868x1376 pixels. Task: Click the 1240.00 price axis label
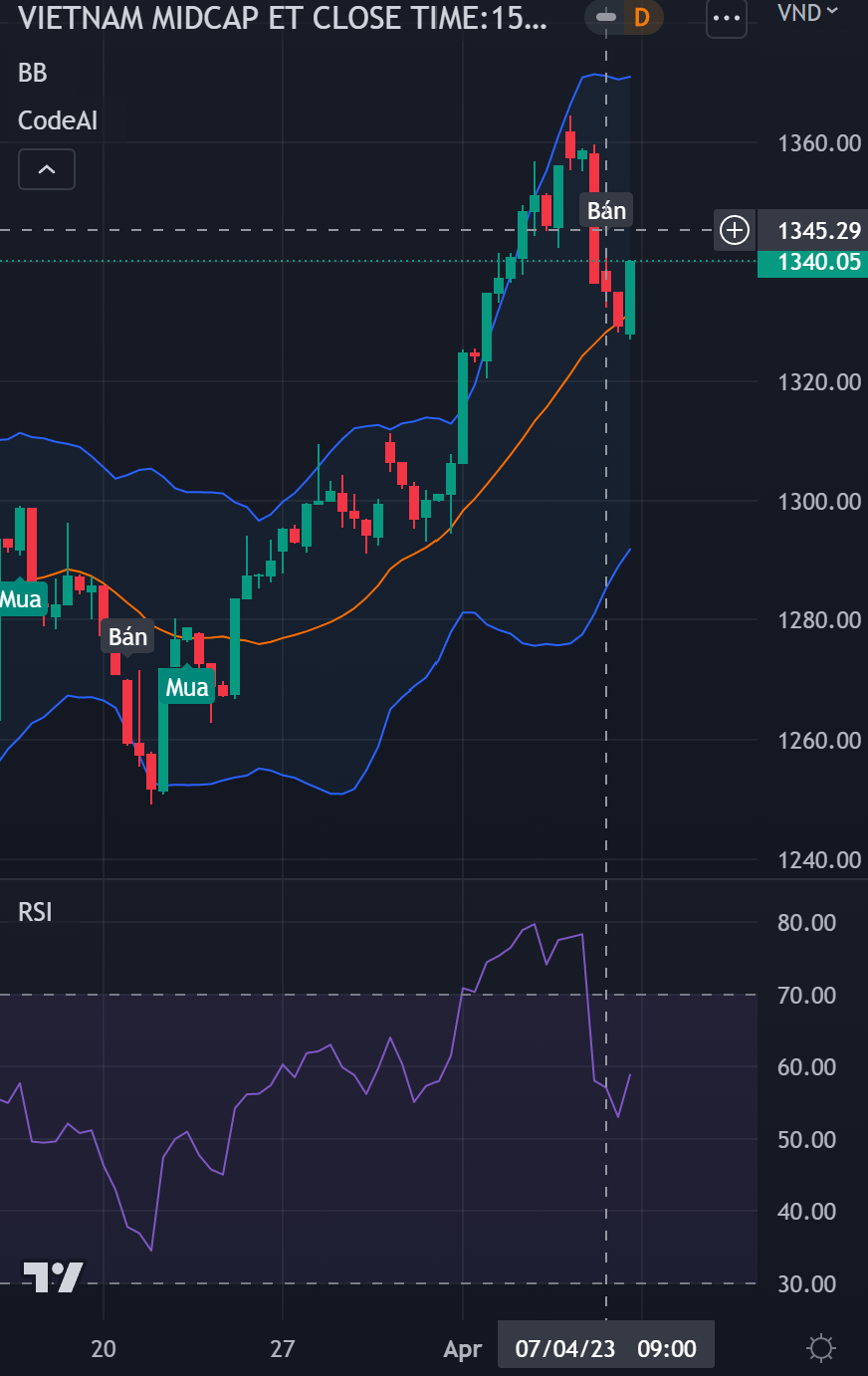[819, 860]
